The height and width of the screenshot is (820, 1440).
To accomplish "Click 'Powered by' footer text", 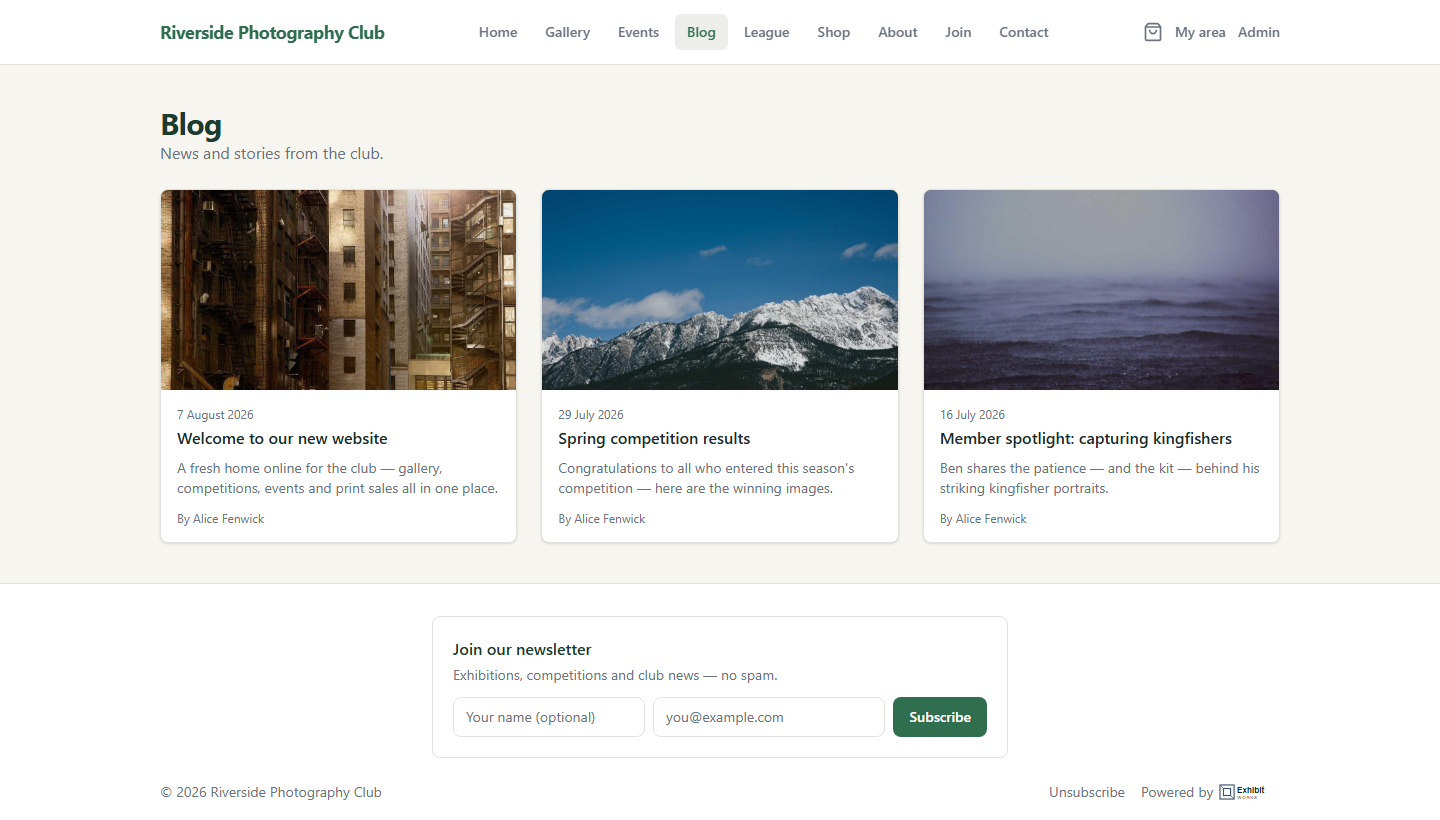I will click(x=1177, y=792).
